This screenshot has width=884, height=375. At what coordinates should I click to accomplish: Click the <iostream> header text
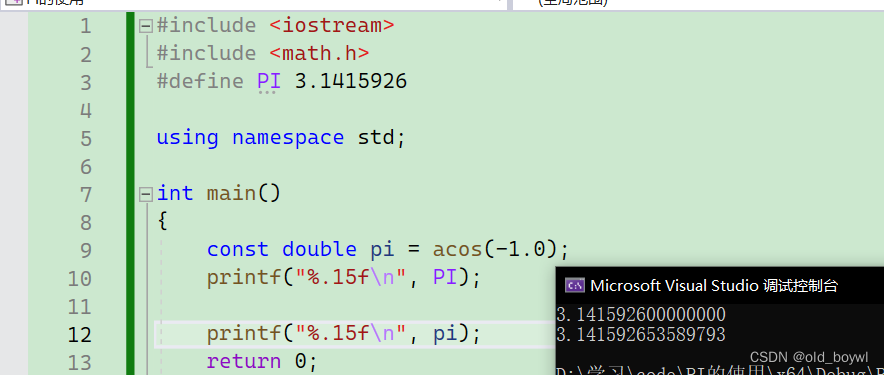[x=332, y=25]
